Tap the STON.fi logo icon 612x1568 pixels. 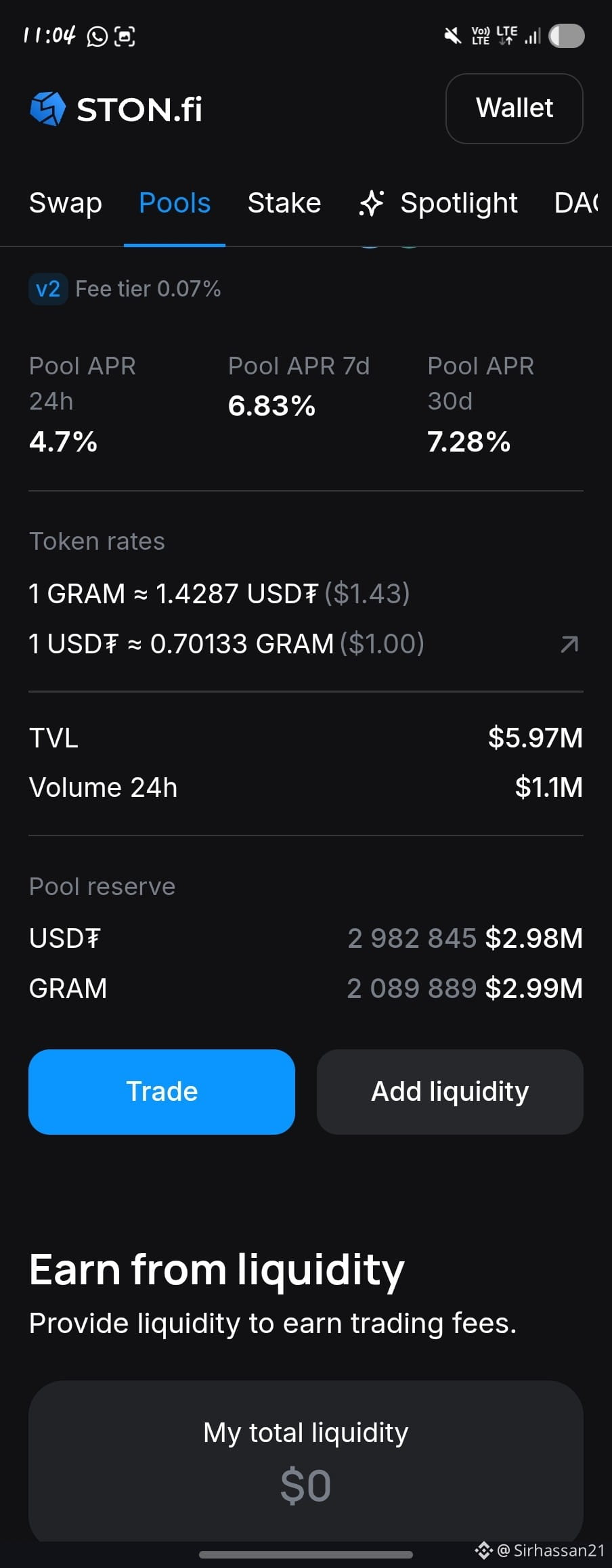click(48, 109)
